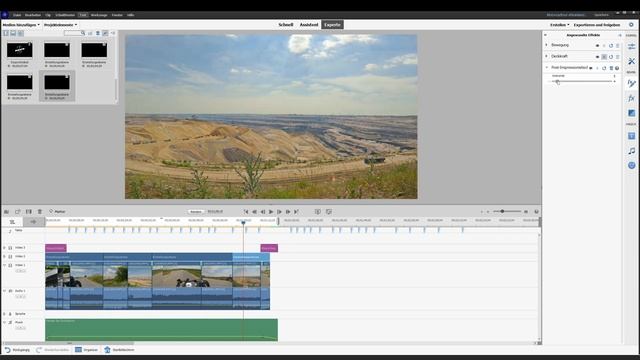Toggle Deckkraft effect eye visibility

pyautogui.click(x=598, y=57)
